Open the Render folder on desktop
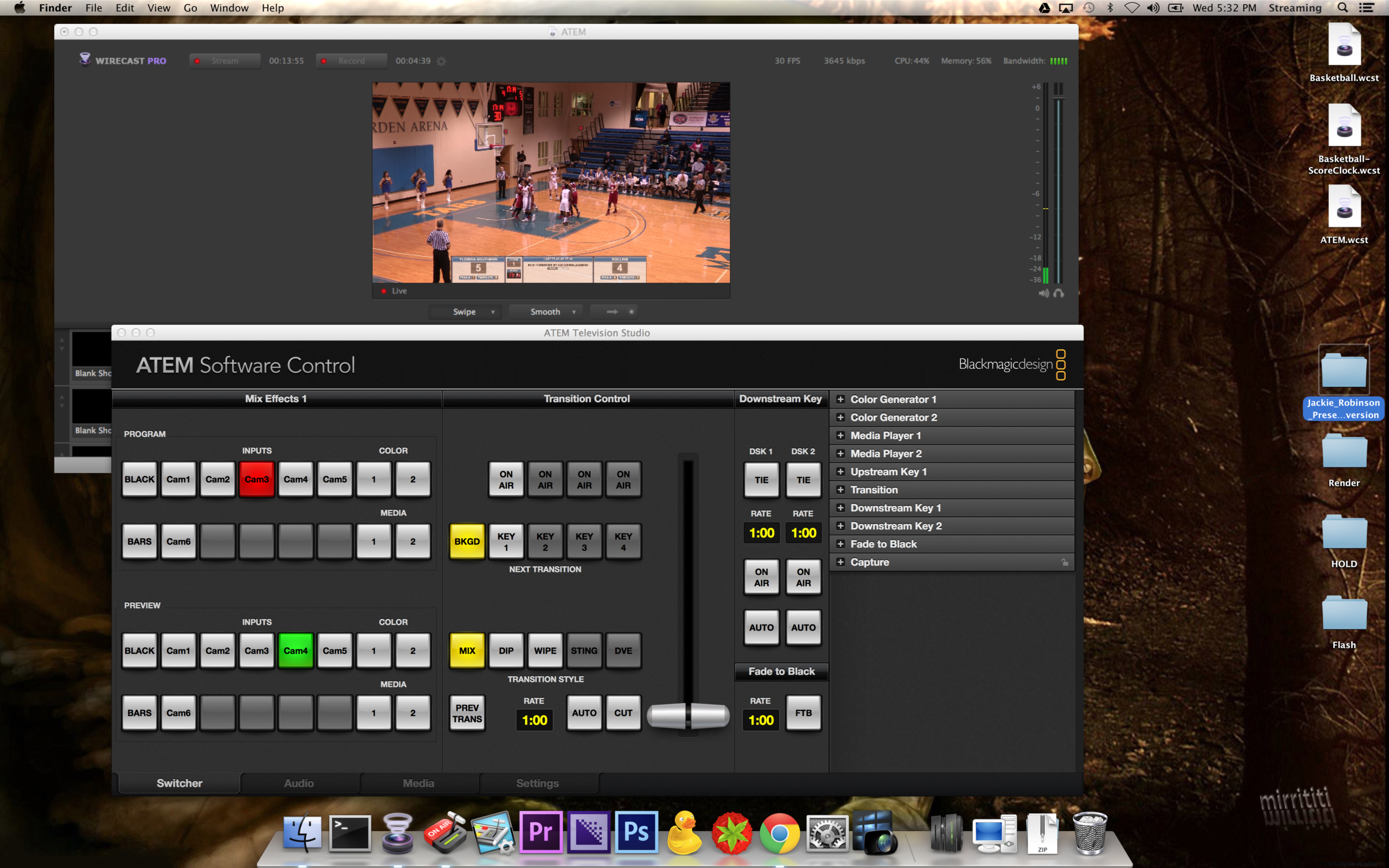This screenshot has height=868, width=1389. click(x=1343, y=461)
